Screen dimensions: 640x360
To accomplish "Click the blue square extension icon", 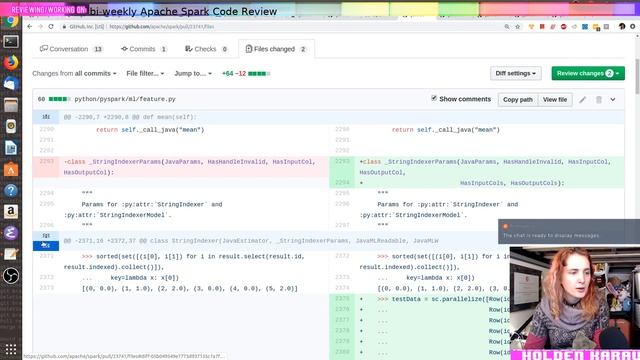I will pos(585,27).
